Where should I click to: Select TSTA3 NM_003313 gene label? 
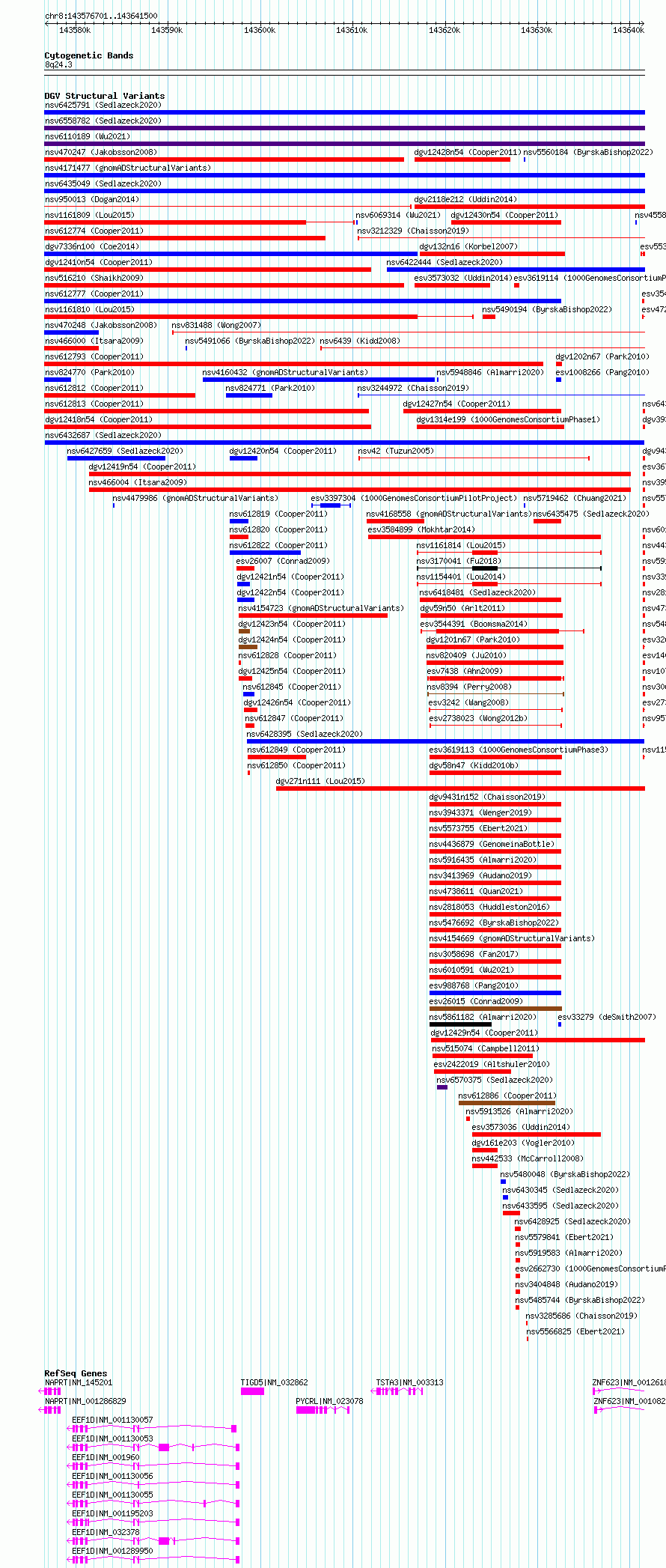click(409, 1382)
